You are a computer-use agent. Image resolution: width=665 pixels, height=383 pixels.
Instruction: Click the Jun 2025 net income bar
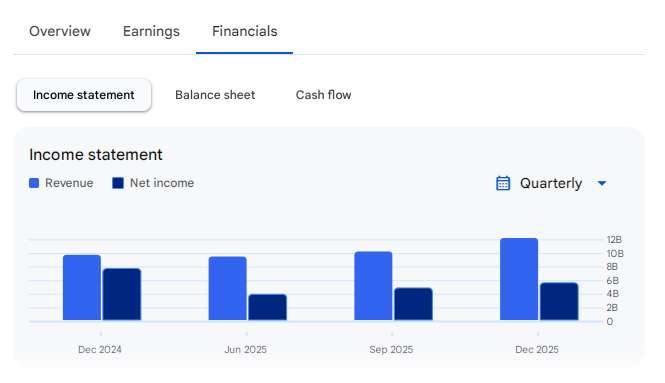(x=267, y=307)
